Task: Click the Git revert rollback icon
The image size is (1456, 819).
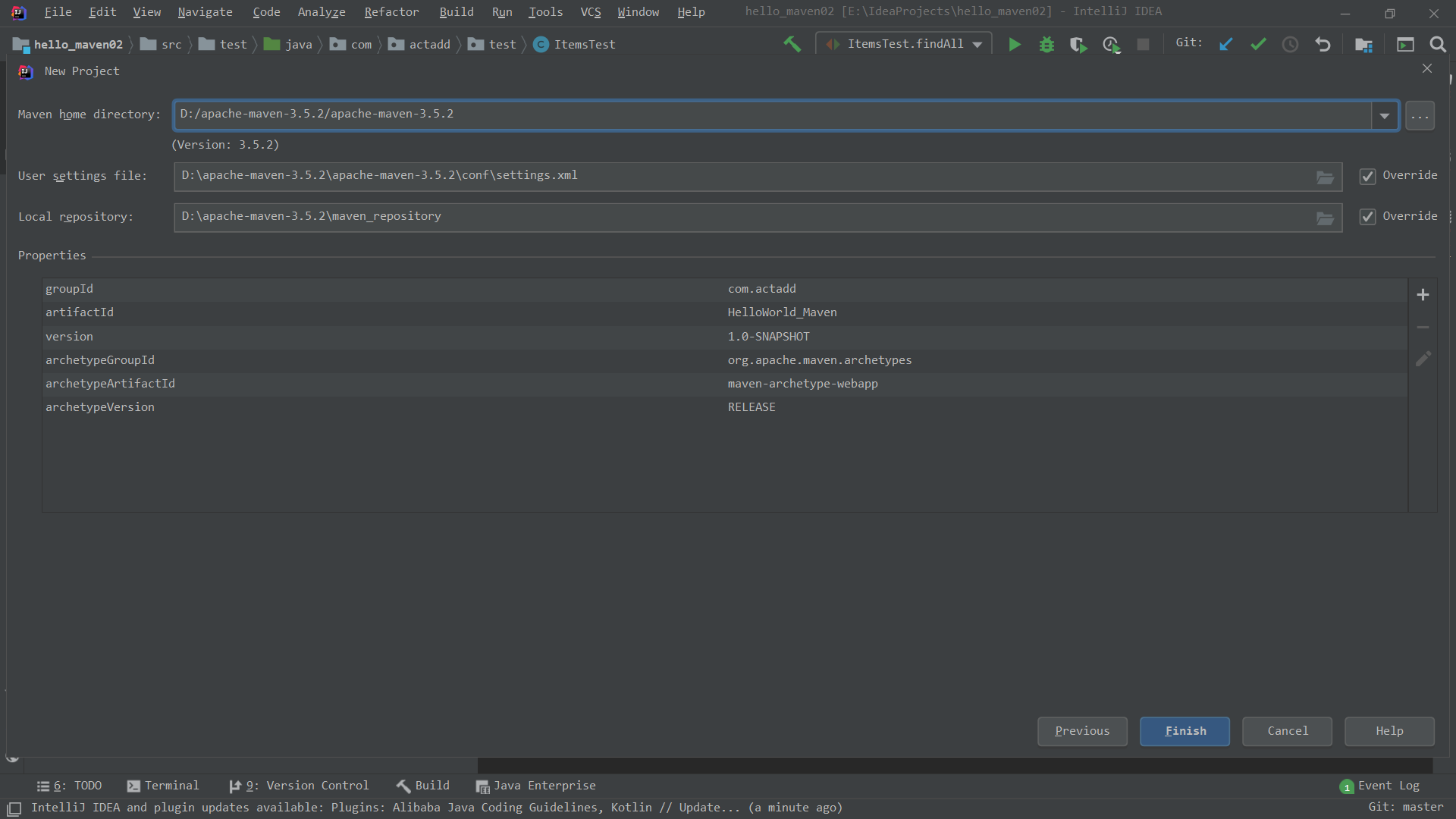Action: pos(1323,45)
